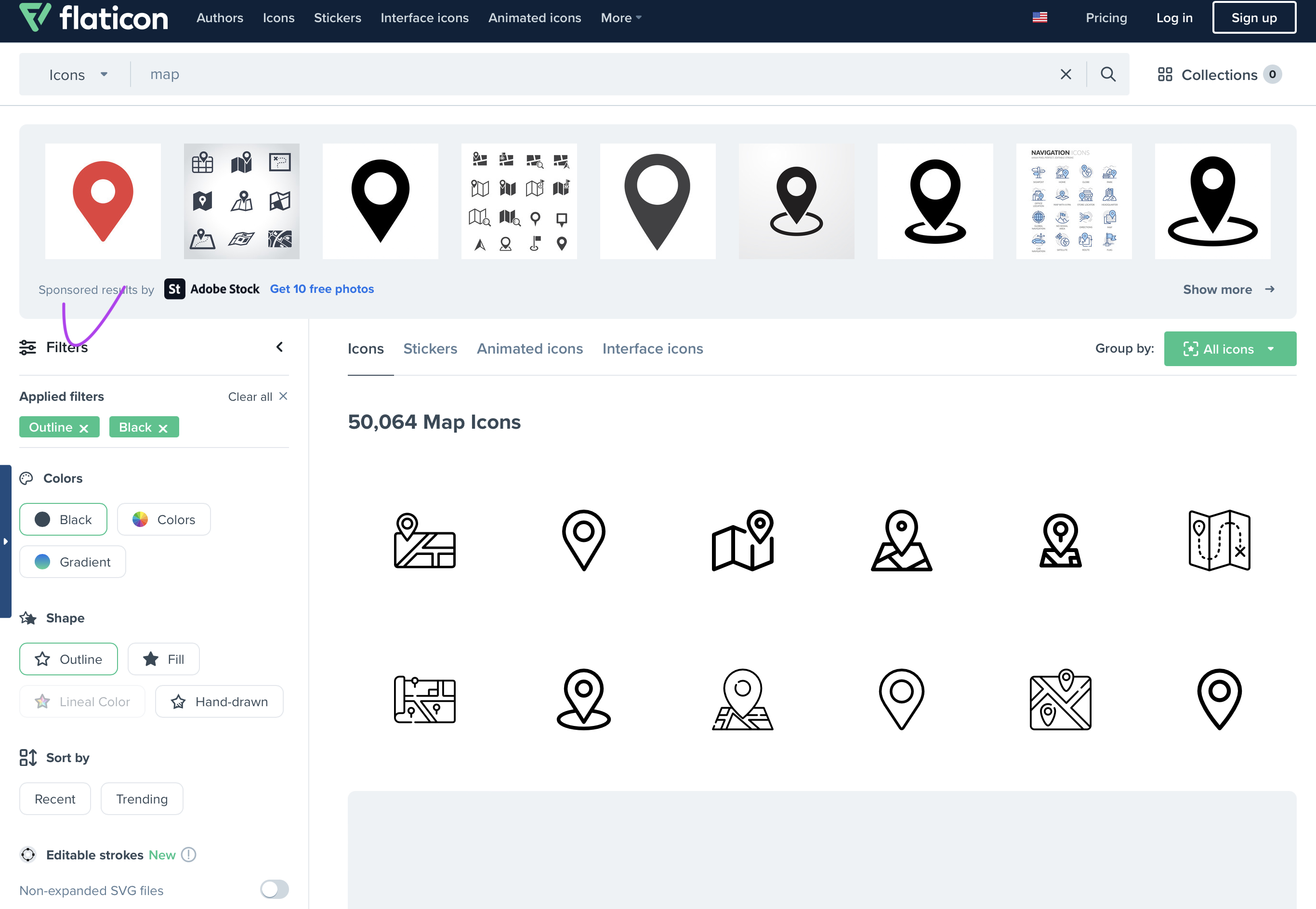This screenshot has width=1316, height=909.
Task: Click the Sign up button
Action: click(x=1253, y=18)
